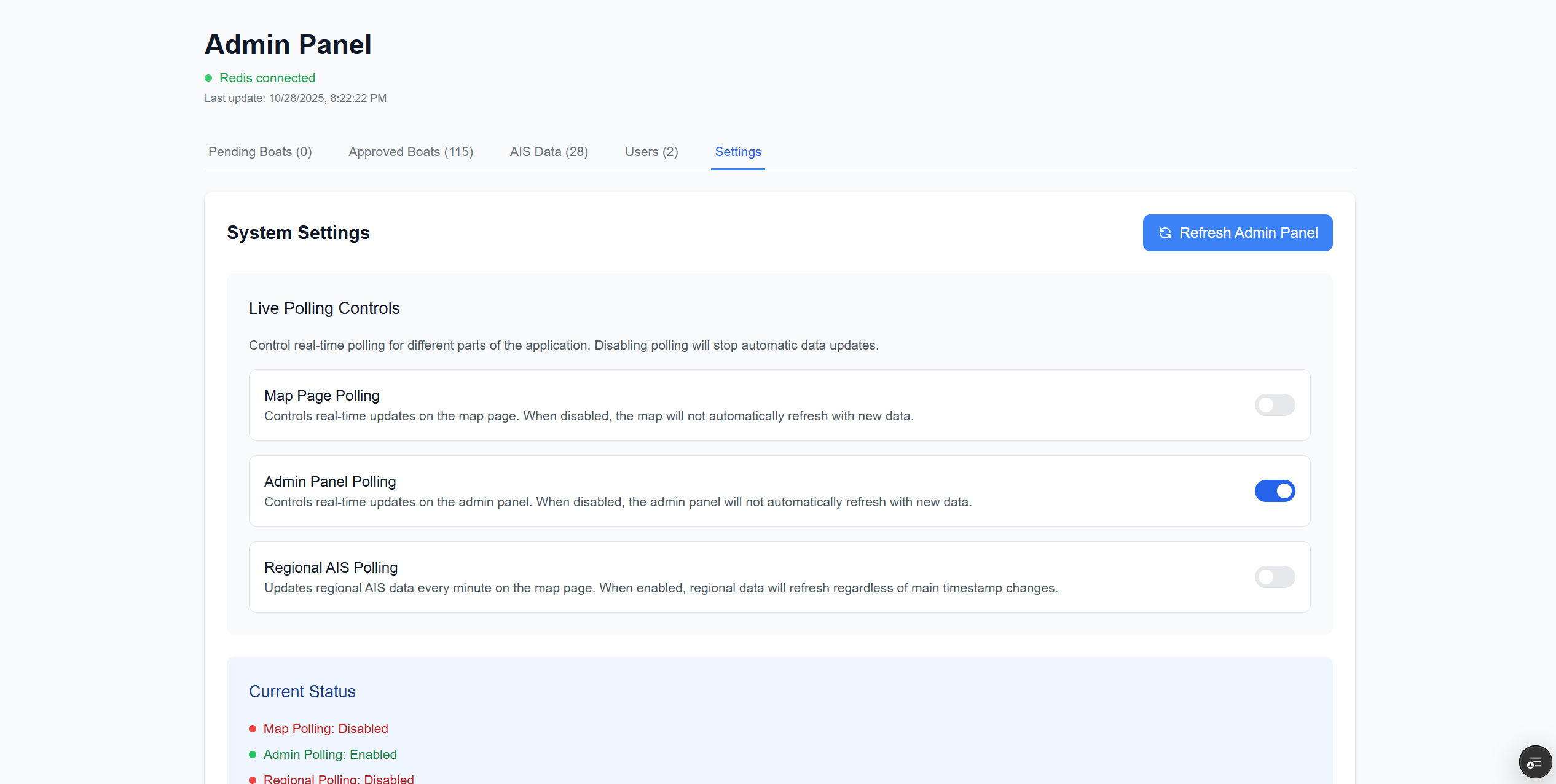
Task: Click the active Settings tab
Action: click(737, 152)
